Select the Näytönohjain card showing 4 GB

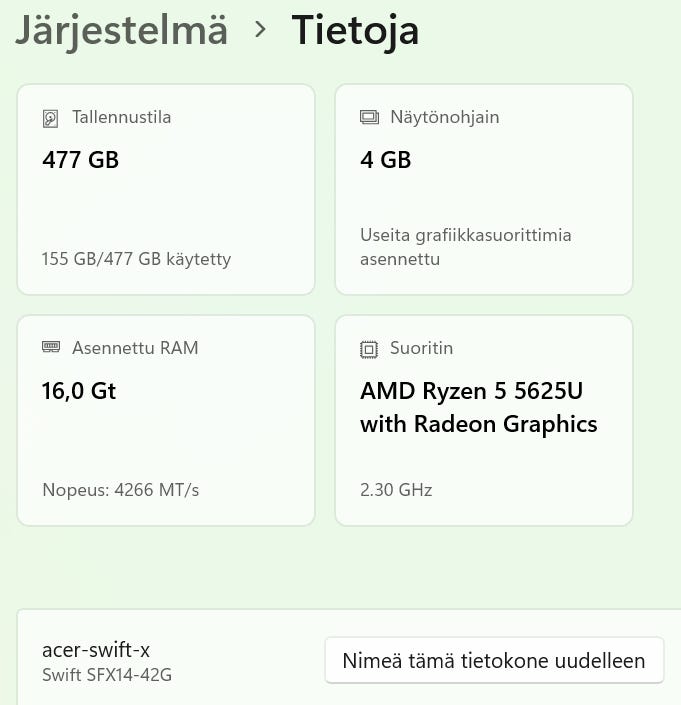click(x=483, y=190)
